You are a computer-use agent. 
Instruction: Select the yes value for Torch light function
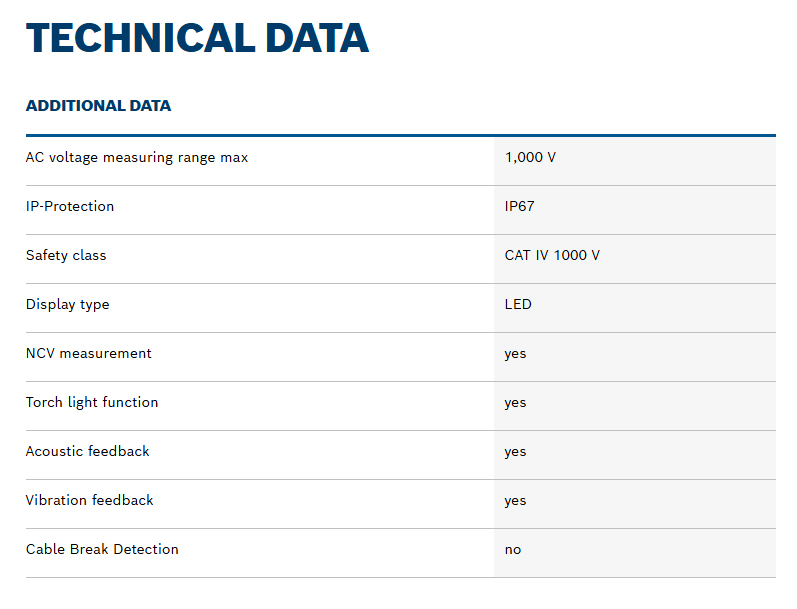pyautogui.click(x=515, y=403)
